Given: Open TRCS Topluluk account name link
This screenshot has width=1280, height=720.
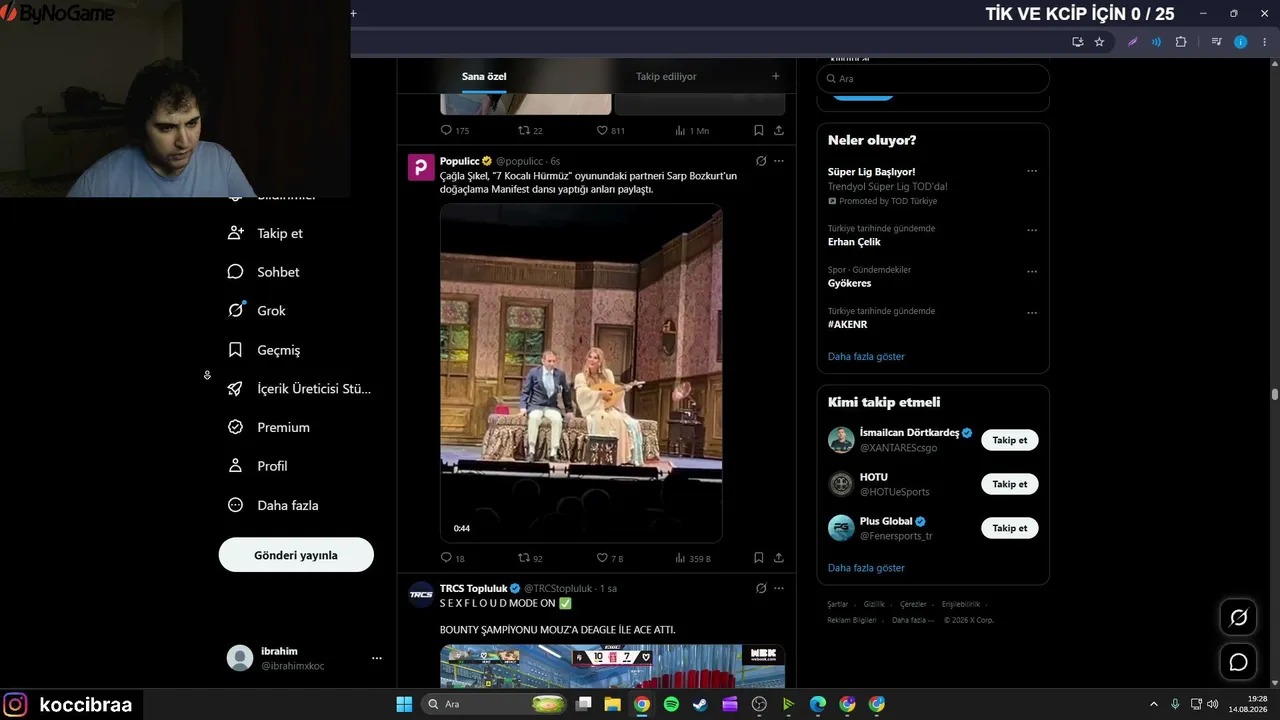Looking at the screenshot, I should pyautogui.click(x=474, y=588).
